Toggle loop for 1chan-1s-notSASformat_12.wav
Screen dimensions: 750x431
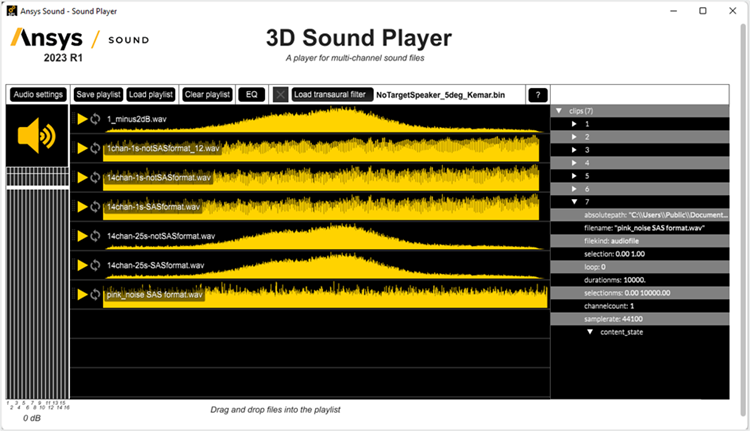(95, 148)
